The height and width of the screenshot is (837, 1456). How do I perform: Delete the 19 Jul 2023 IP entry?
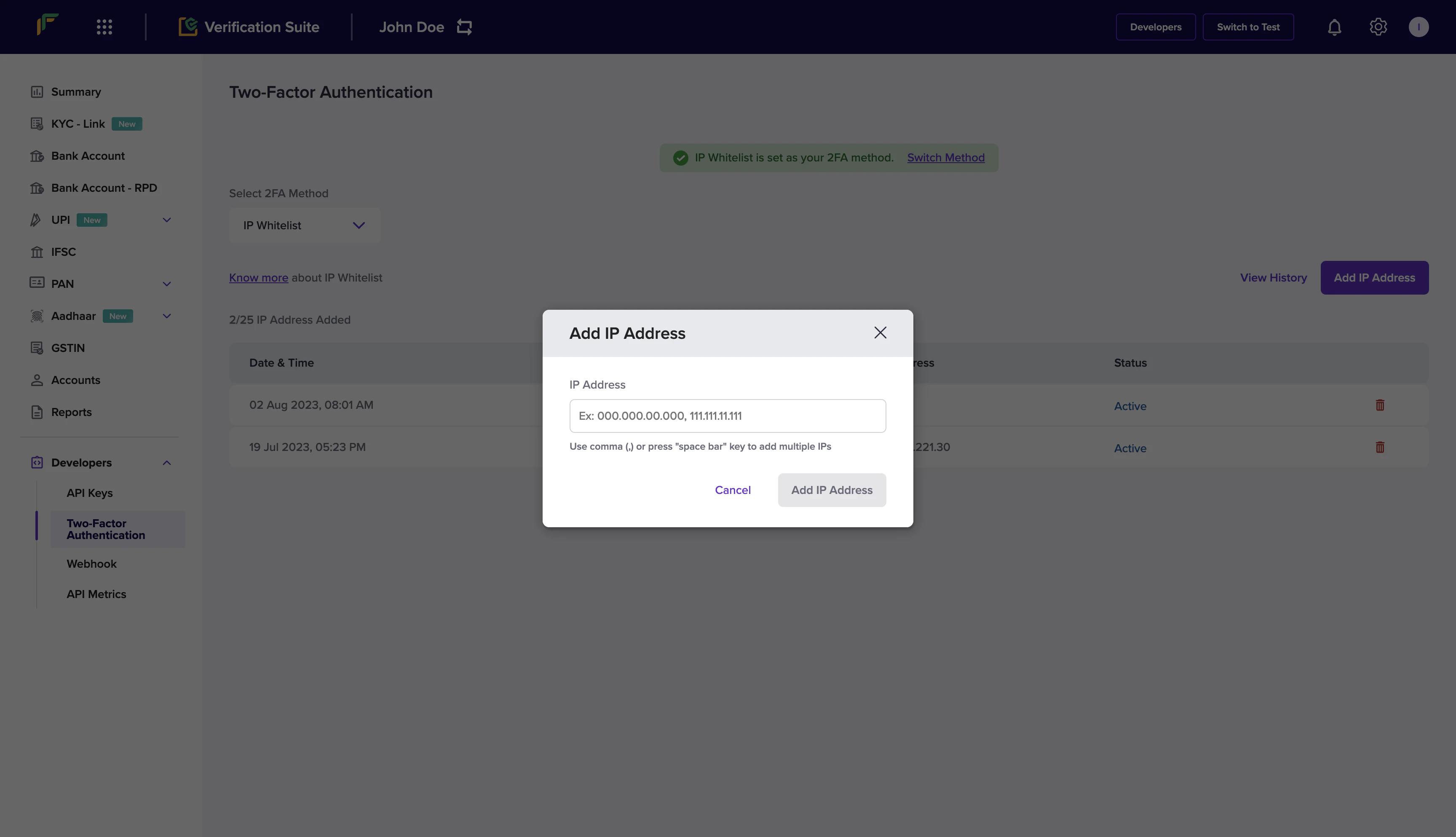[x=1380, y=447]
